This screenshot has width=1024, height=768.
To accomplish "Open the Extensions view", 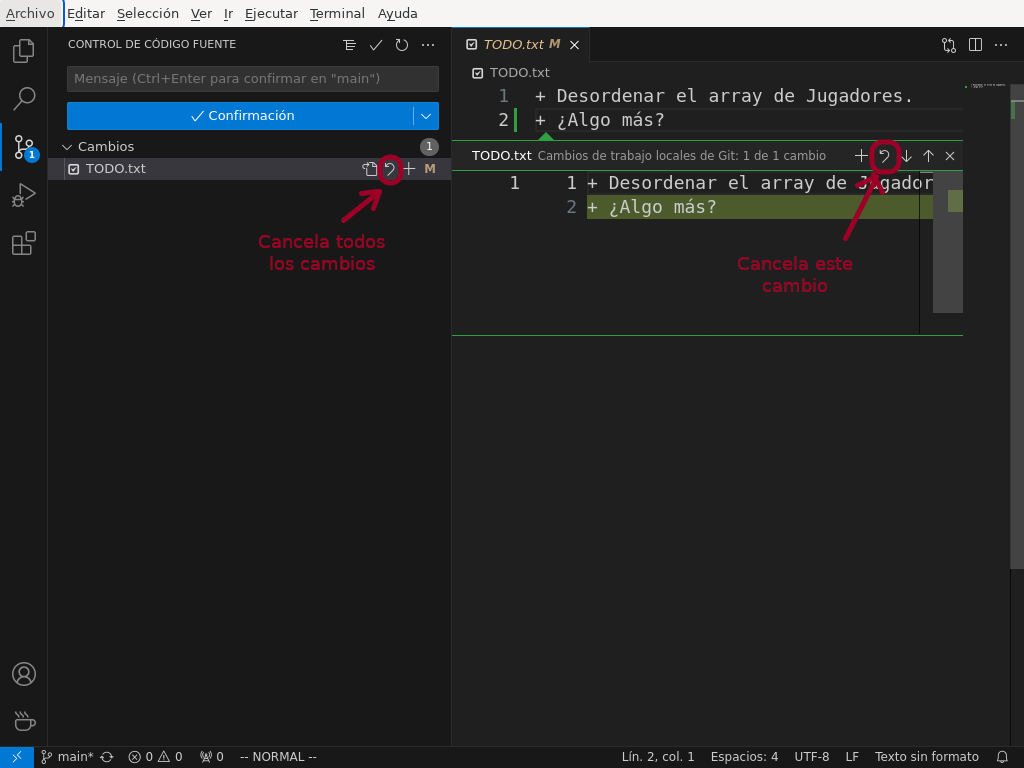I will pos(24,243).
